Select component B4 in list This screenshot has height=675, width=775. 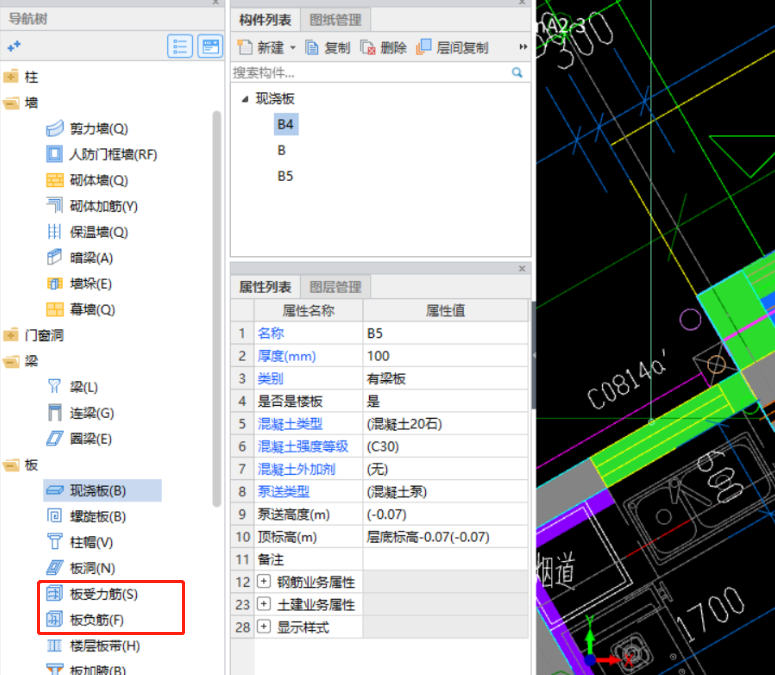pos(286,125)
